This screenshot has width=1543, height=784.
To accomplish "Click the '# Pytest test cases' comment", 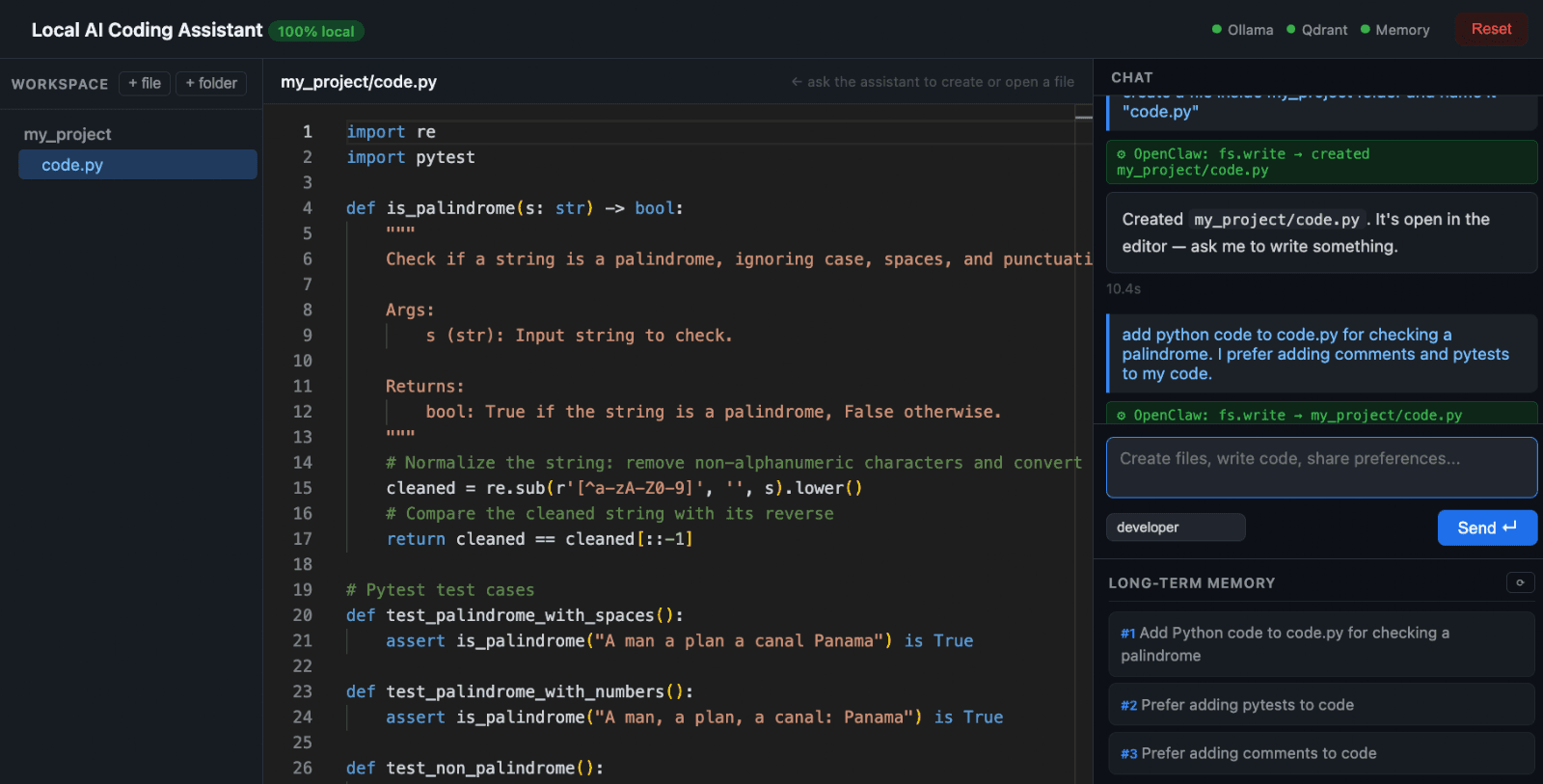I will coord(440,590).
